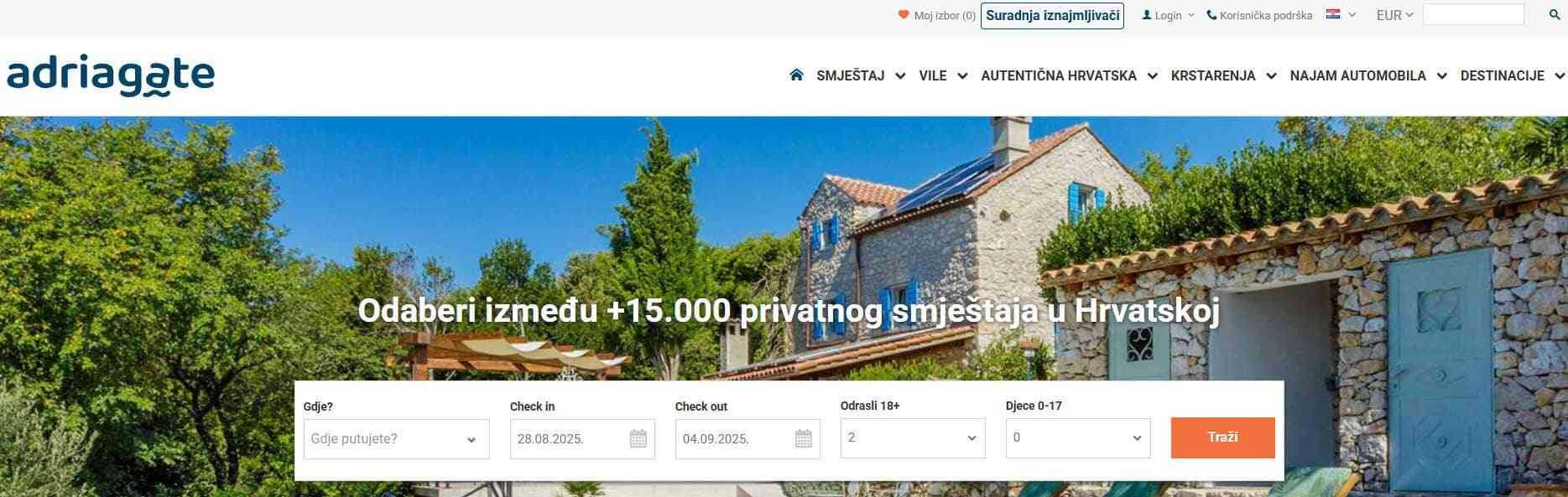The image size is (1568, 497).
Task: Go to adriagate logo homepage
Action: click(111, 76)
